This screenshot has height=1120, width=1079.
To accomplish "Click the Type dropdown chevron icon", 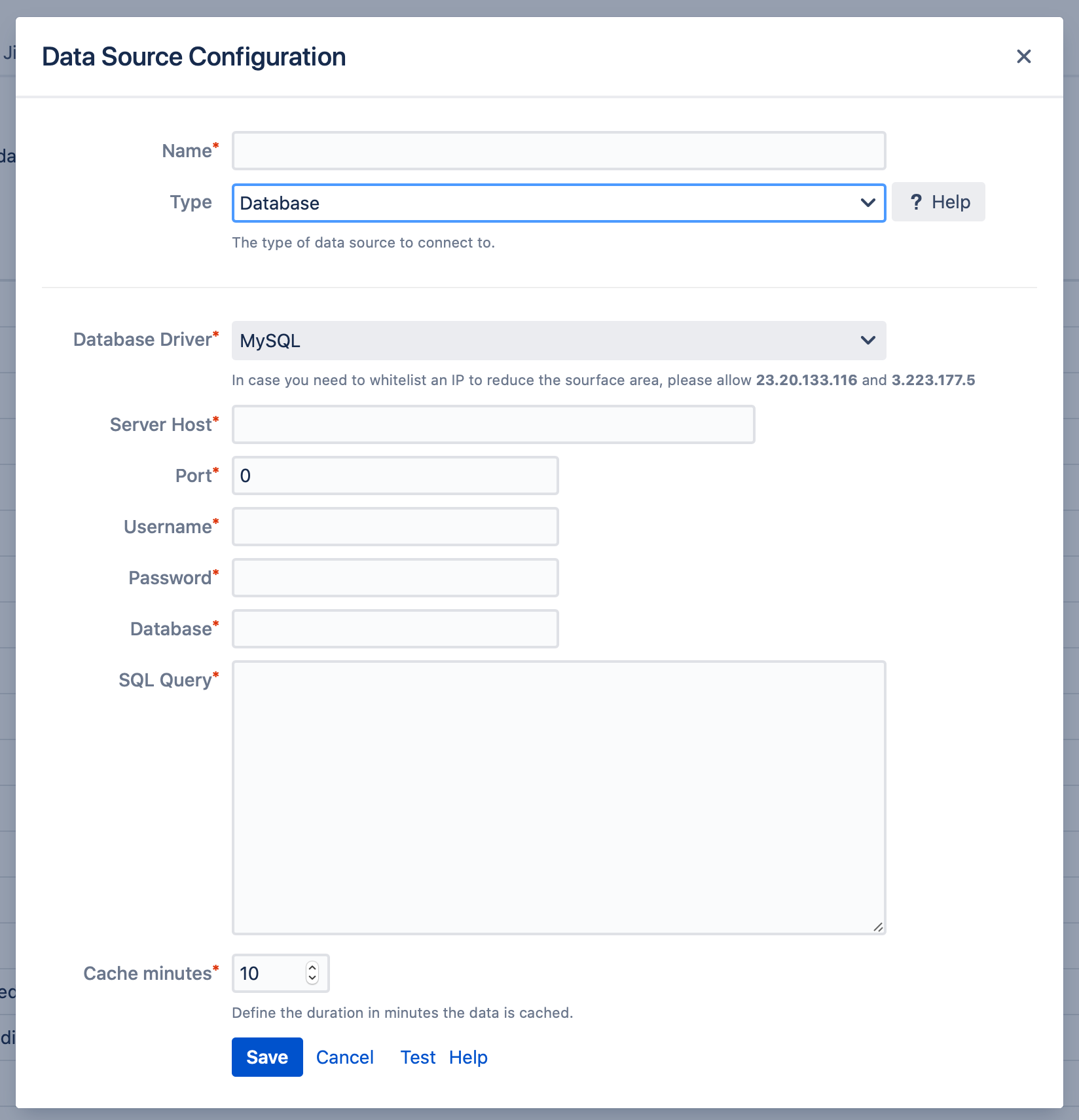I will 868,203.
